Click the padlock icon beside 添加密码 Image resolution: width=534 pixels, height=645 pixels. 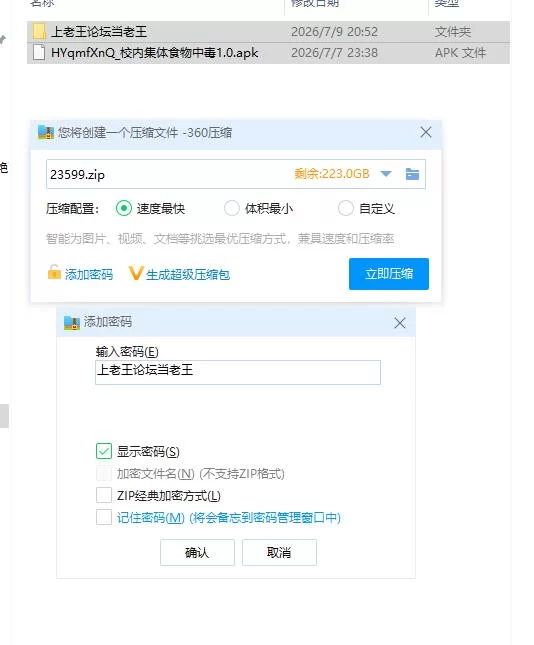pyautogui.click(x=54, y=272)
